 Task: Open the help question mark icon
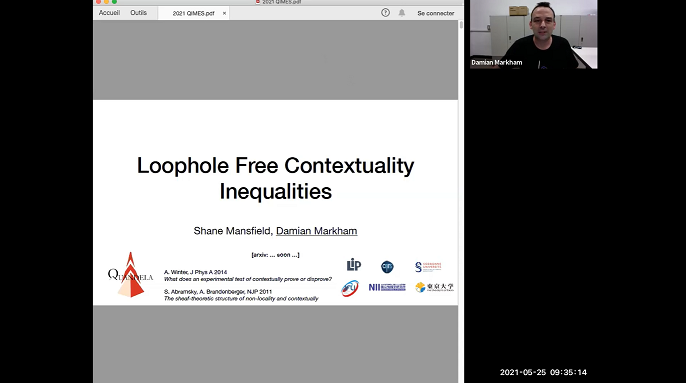(x=385, y=13)
